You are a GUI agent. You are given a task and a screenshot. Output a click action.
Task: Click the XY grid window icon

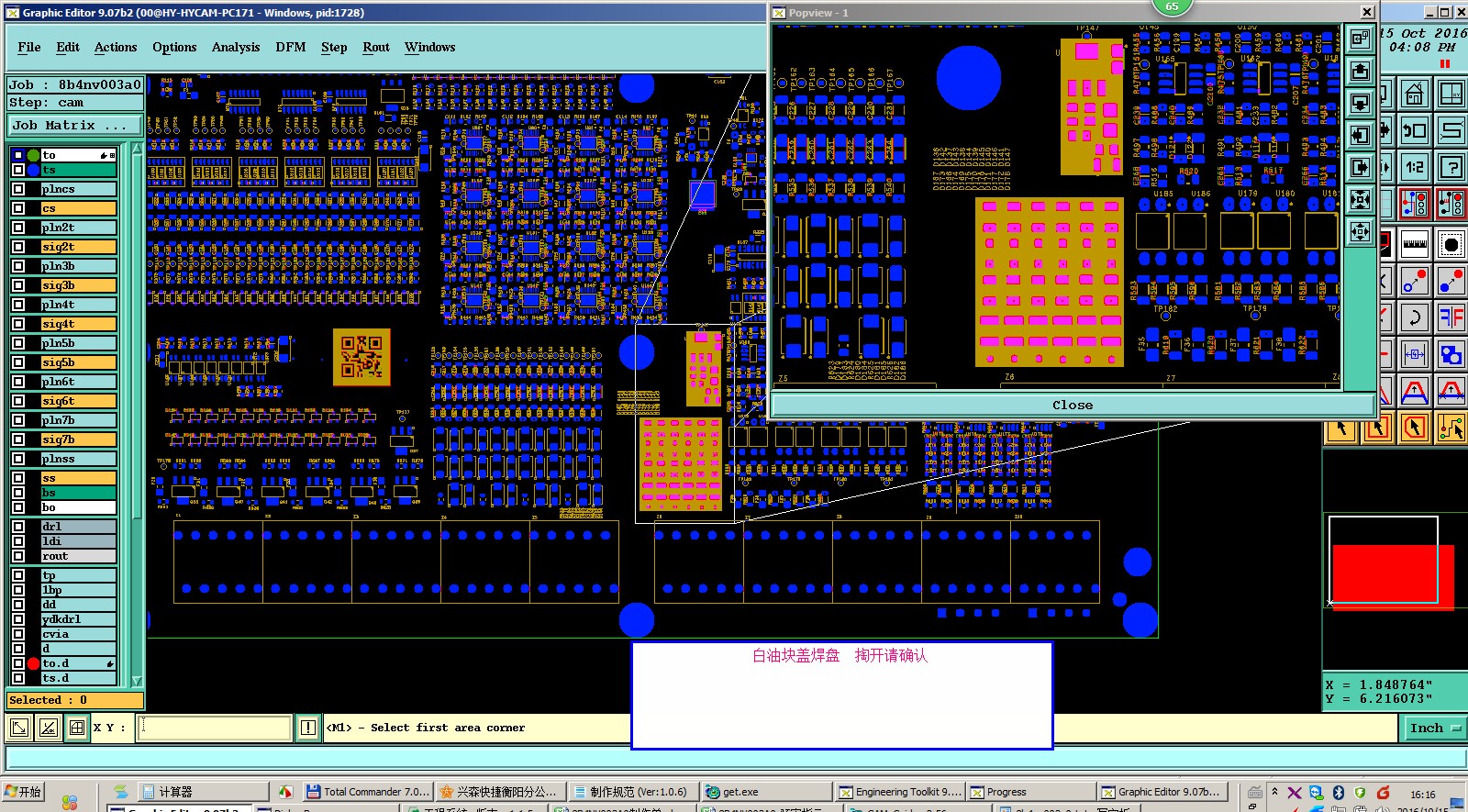[x=1451, y=94]
